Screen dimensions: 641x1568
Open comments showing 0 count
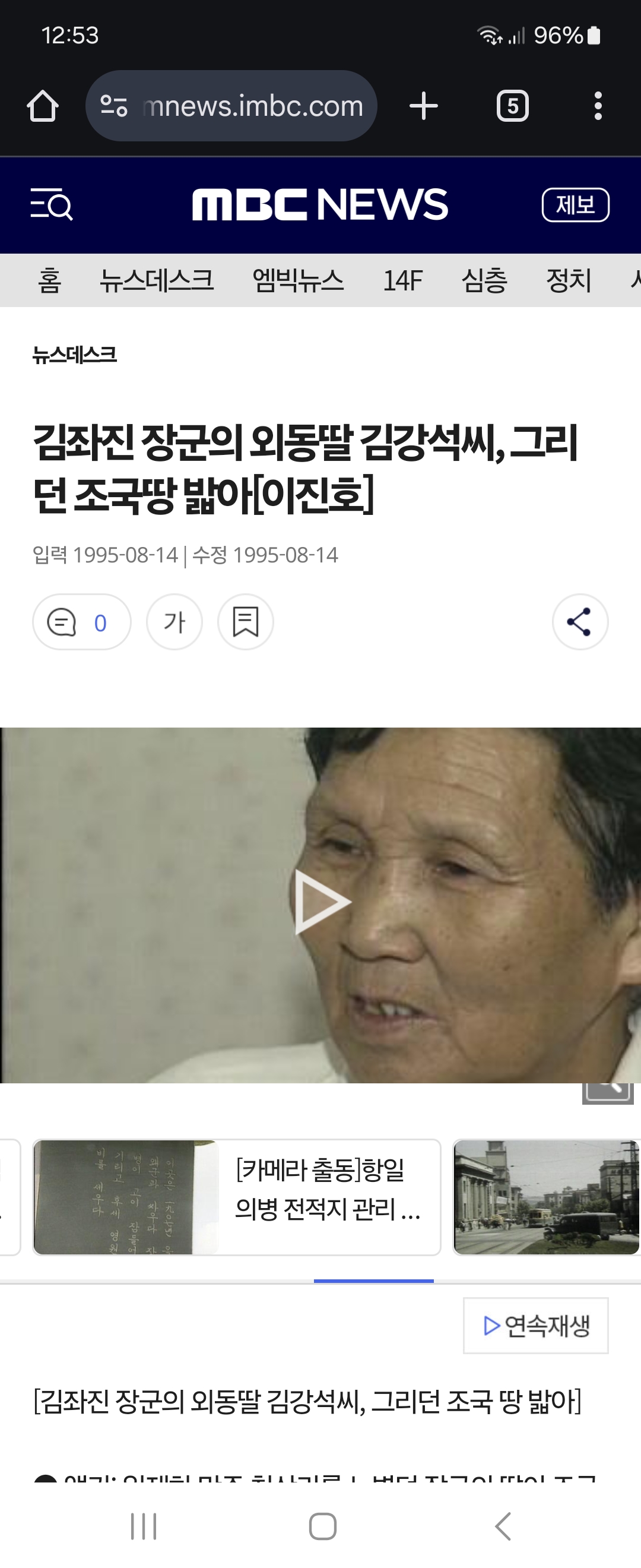coord(81,622)
